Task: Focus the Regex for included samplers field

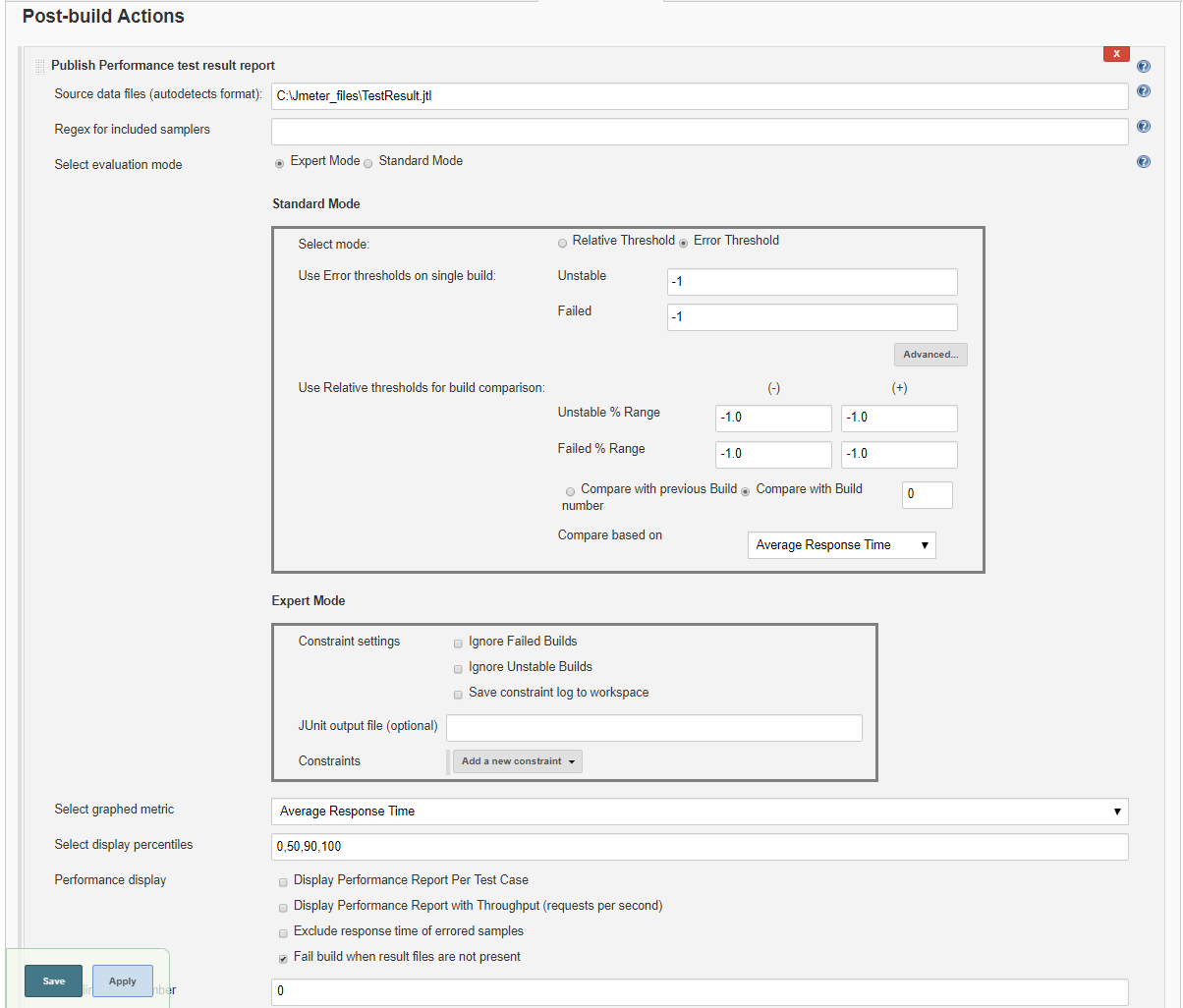Action: (x=700, y=132)
